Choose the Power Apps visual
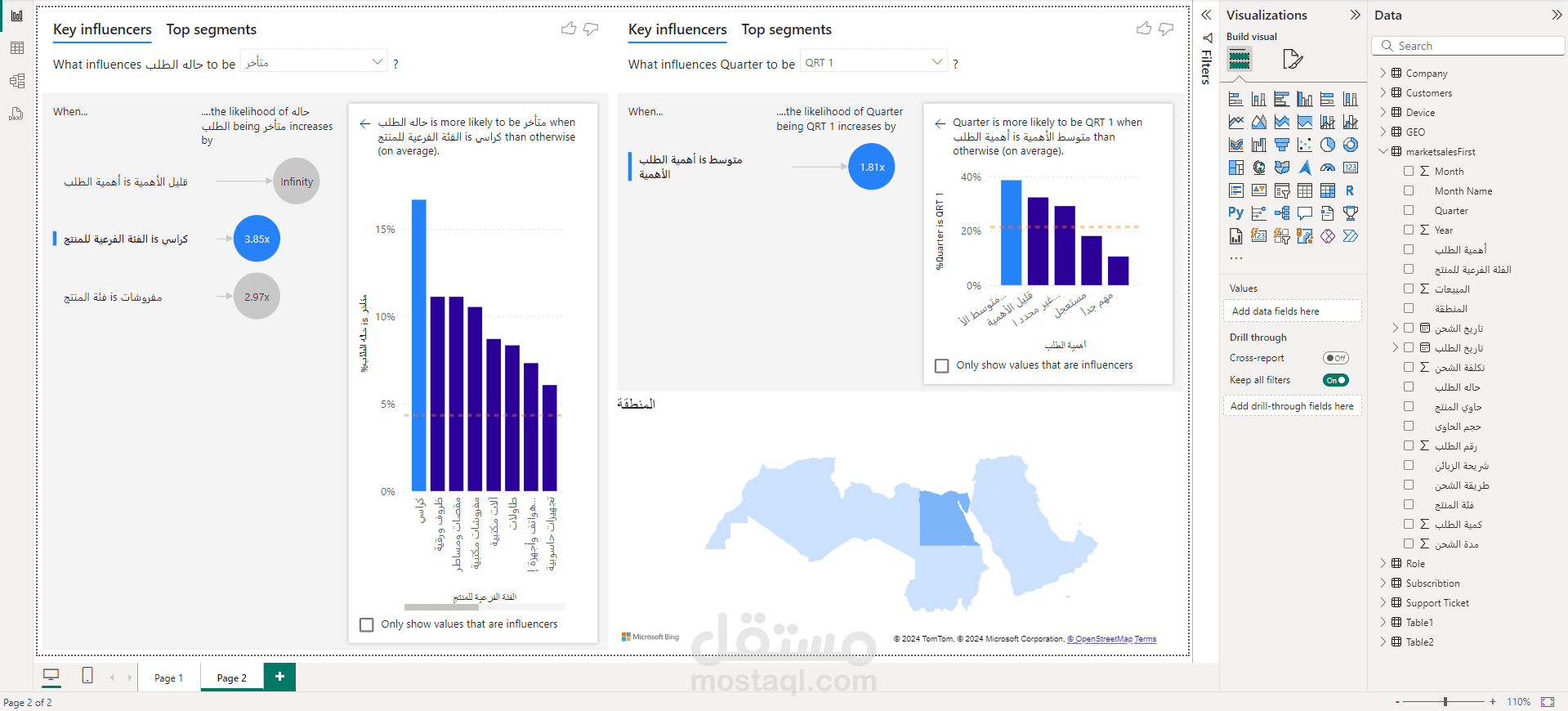Image resolution: width=1568 pixels, height=711 pixels. [x=1328, y=236]
